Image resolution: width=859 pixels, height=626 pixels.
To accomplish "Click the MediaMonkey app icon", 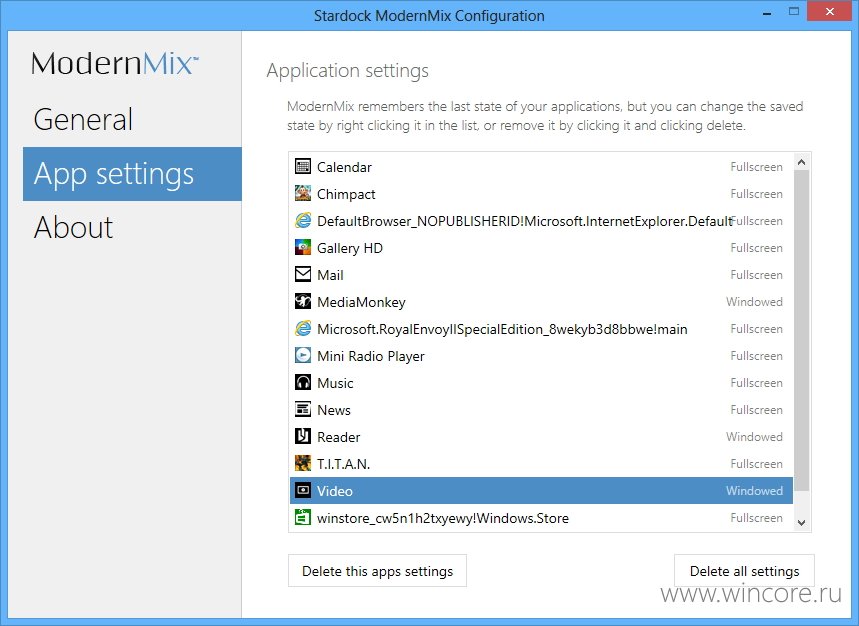I will click(303, 301).
